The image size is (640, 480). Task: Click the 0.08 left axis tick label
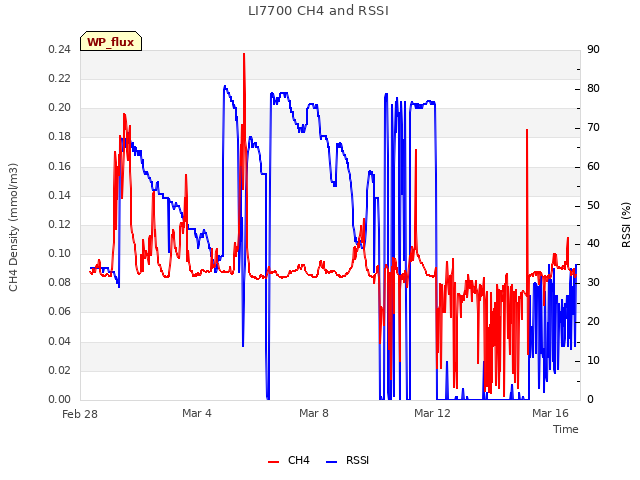[x=60, y=282]
